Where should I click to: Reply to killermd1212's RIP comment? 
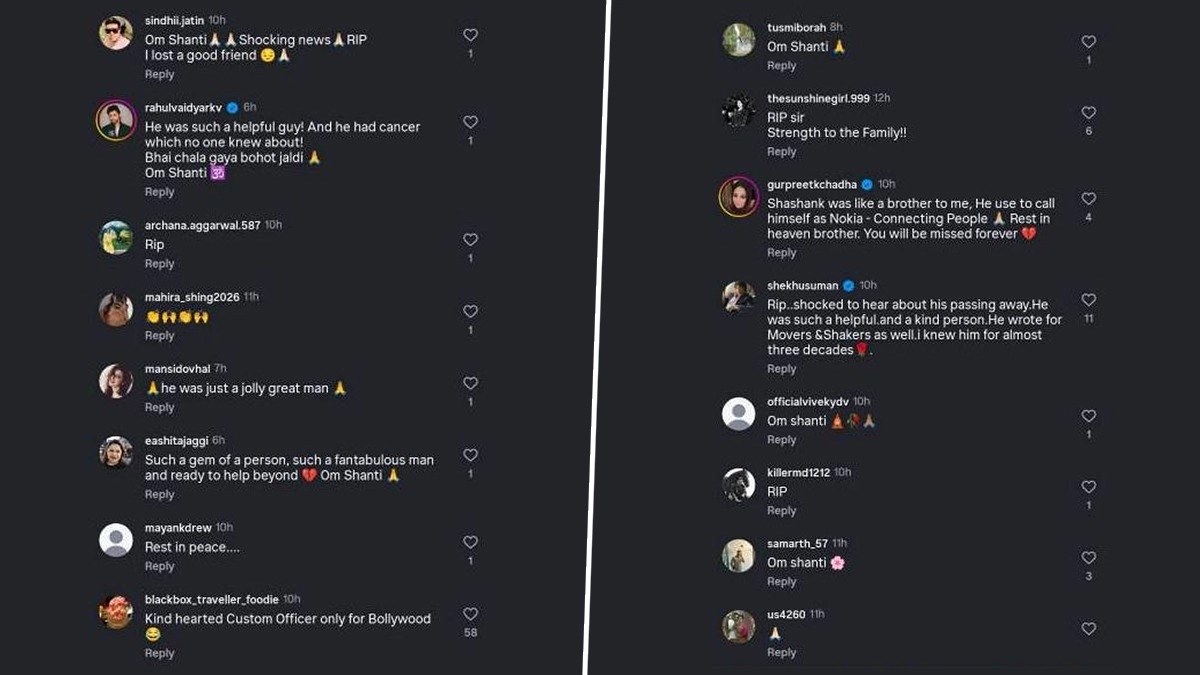pos(782,511)
